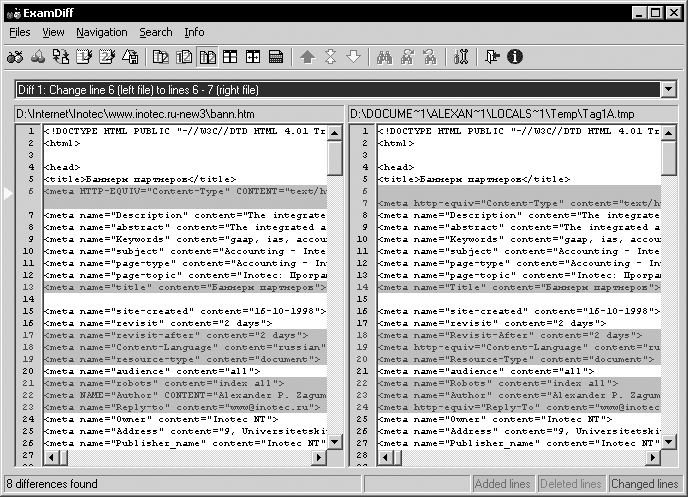
Task: Click the Added lines legend box
Action: 502,484
